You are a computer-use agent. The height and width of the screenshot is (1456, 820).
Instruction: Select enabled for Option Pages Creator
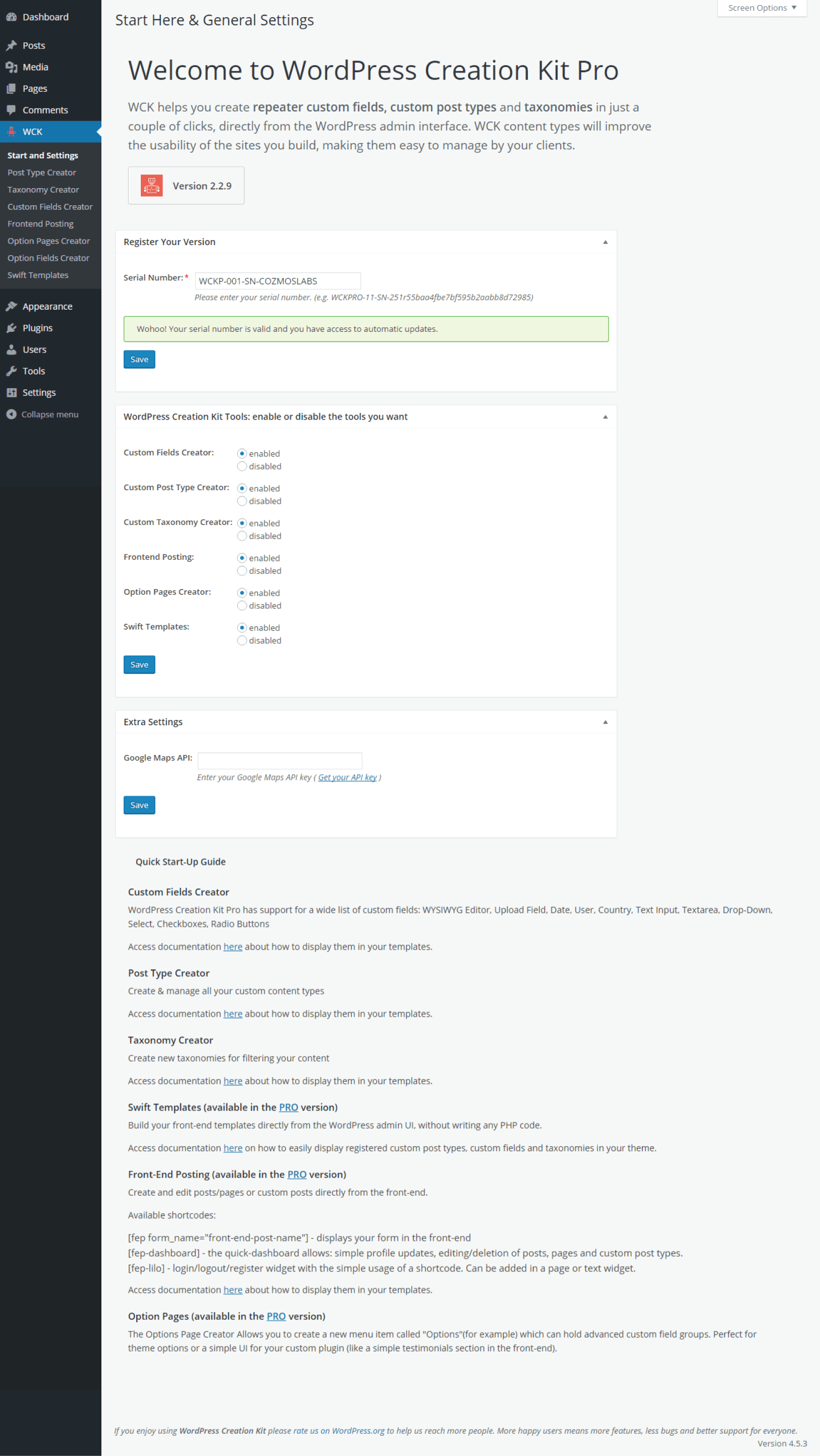point(242,593)
